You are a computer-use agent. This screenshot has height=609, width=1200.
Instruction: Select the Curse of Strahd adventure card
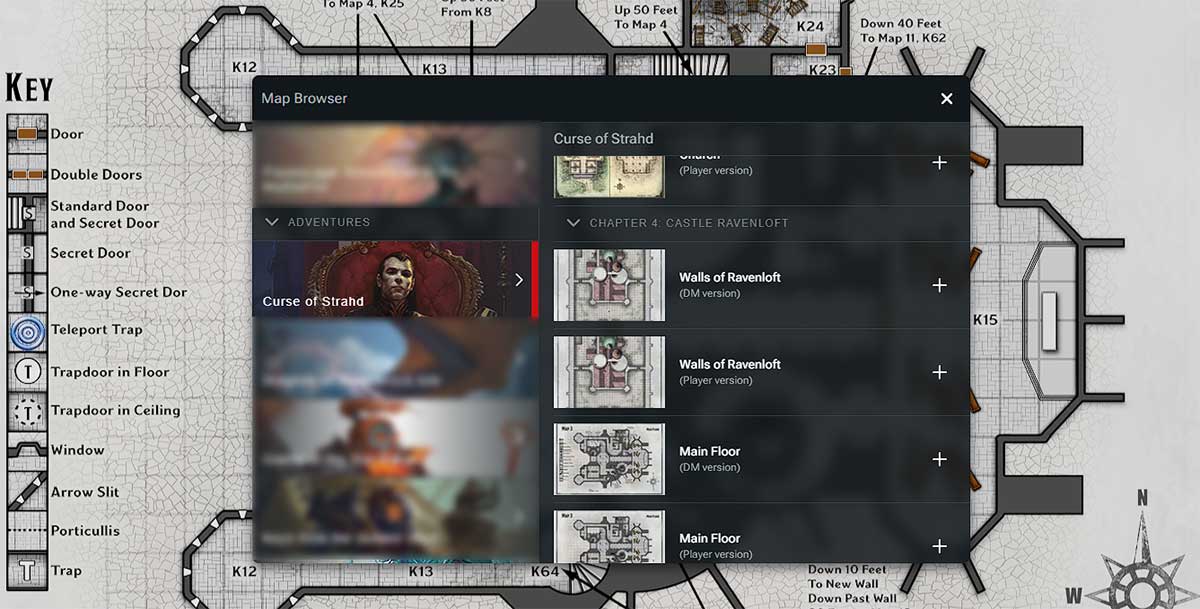click(395, 280)
